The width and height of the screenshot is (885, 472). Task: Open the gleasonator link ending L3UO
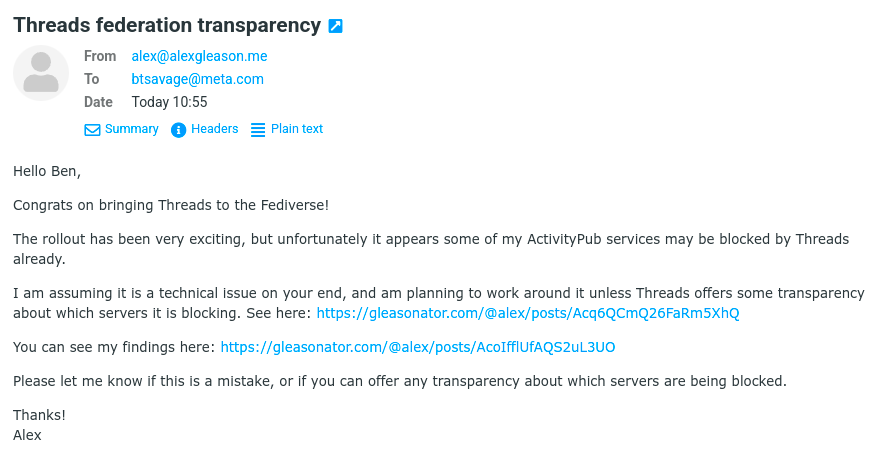coord(417,347)
